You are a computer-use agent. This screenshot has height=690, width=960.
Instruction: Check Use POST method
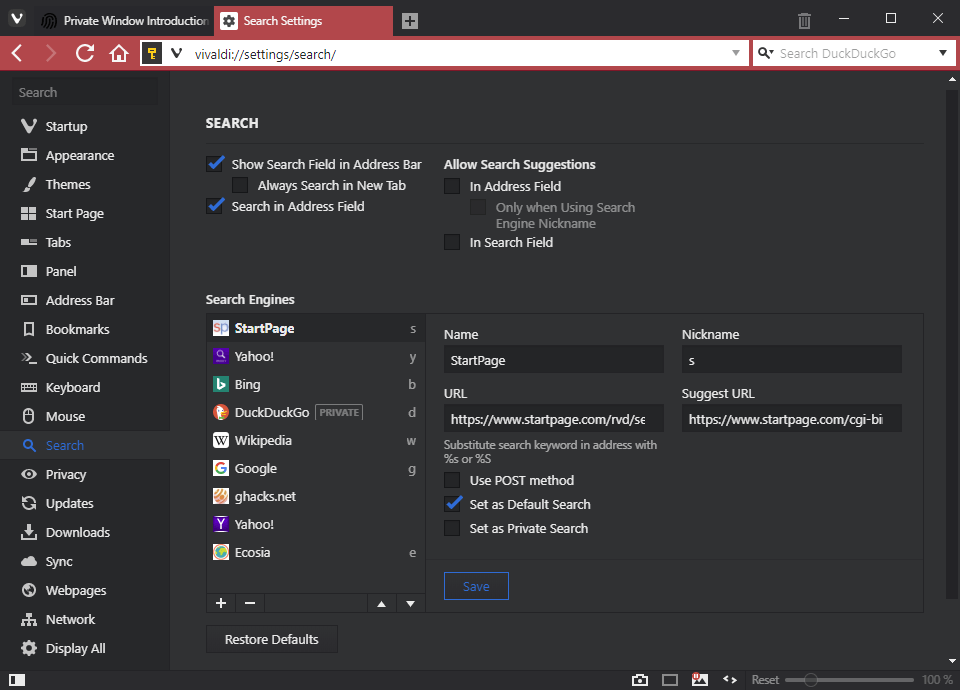point(452,480)
